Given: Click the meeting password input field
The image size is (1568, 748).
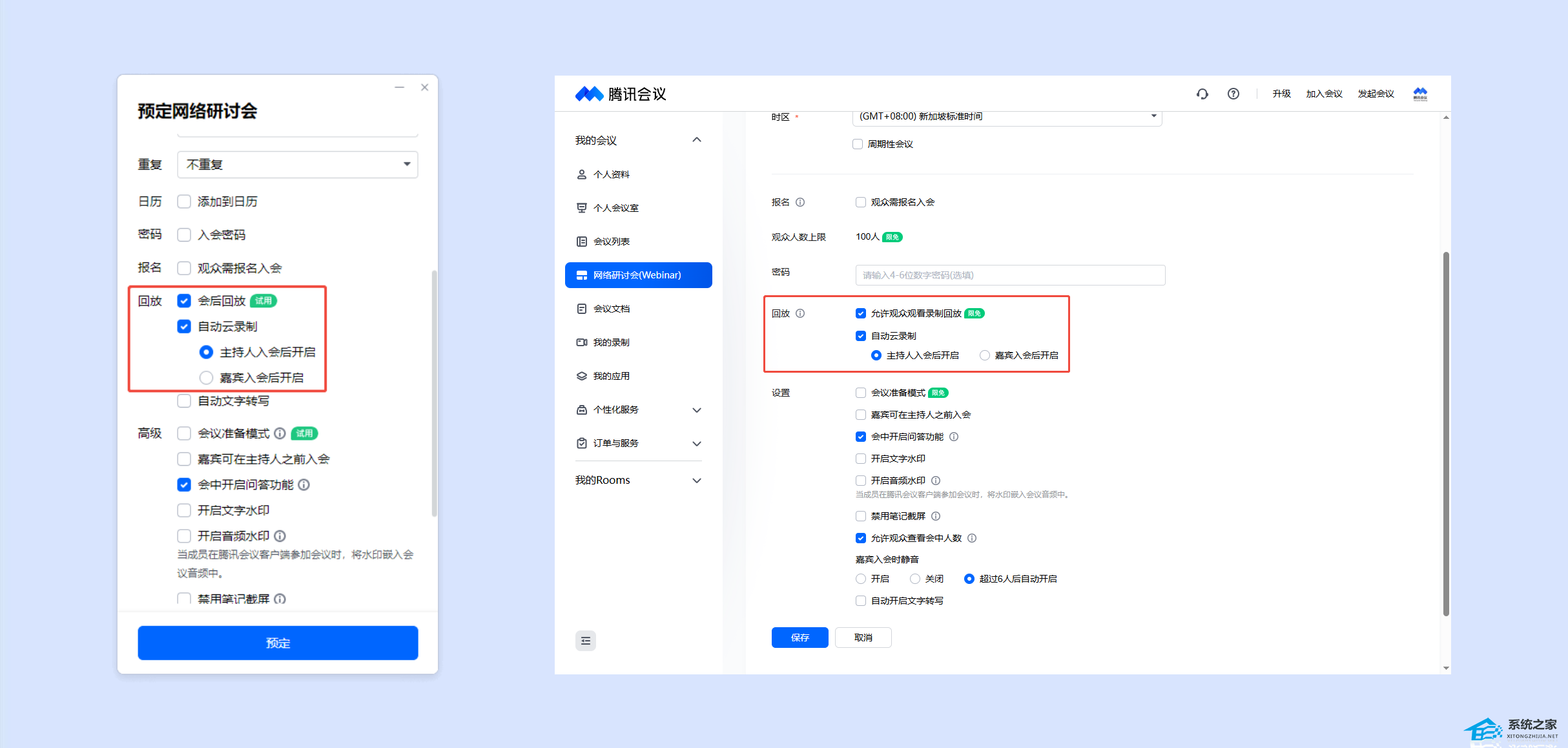Looking at the screenshot, I should [x=1009, y=275].
